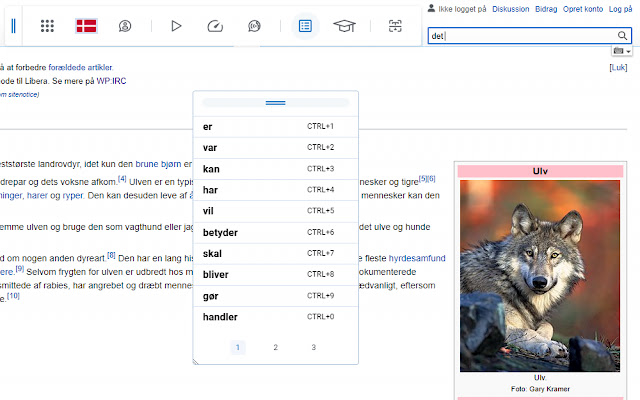This screenshot has width=640, height=400.
Task: Click the Log på link
Action: click(620, 9)
